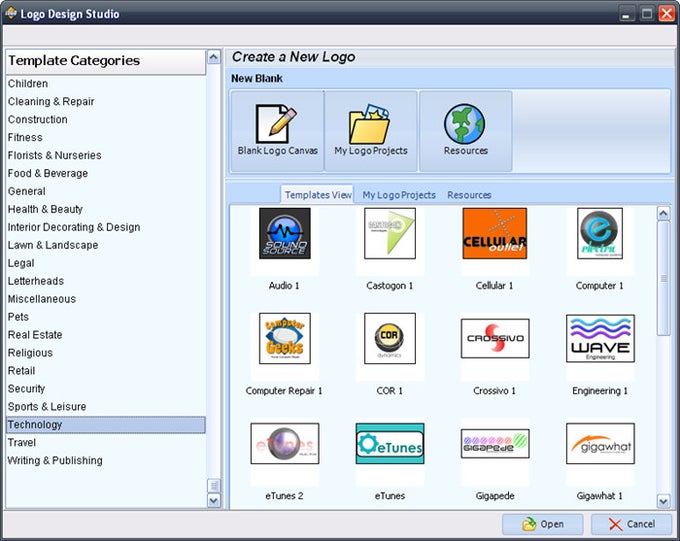Select the Castogon 1 template thumbnail
680x541 pixels.
tap(390, 233)
